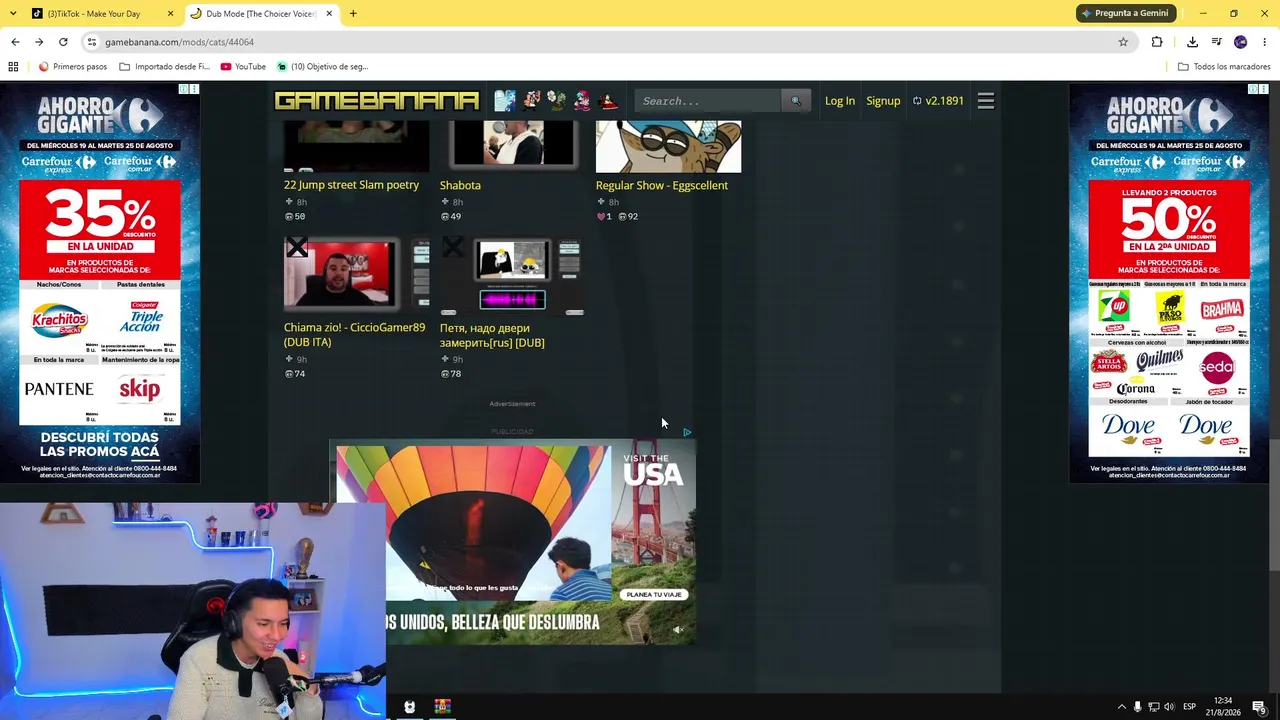The width and height of the screenshot is (1280, 720).
Task: Open the Regular Show - Eggscellent mod link
Action: pyautogui.click(x=662, y=185)
